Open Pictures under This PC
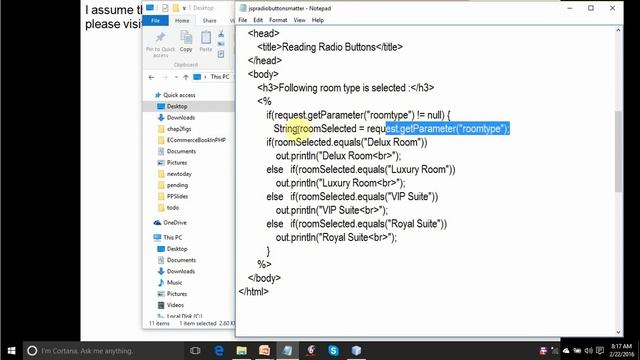 [177, 294]
